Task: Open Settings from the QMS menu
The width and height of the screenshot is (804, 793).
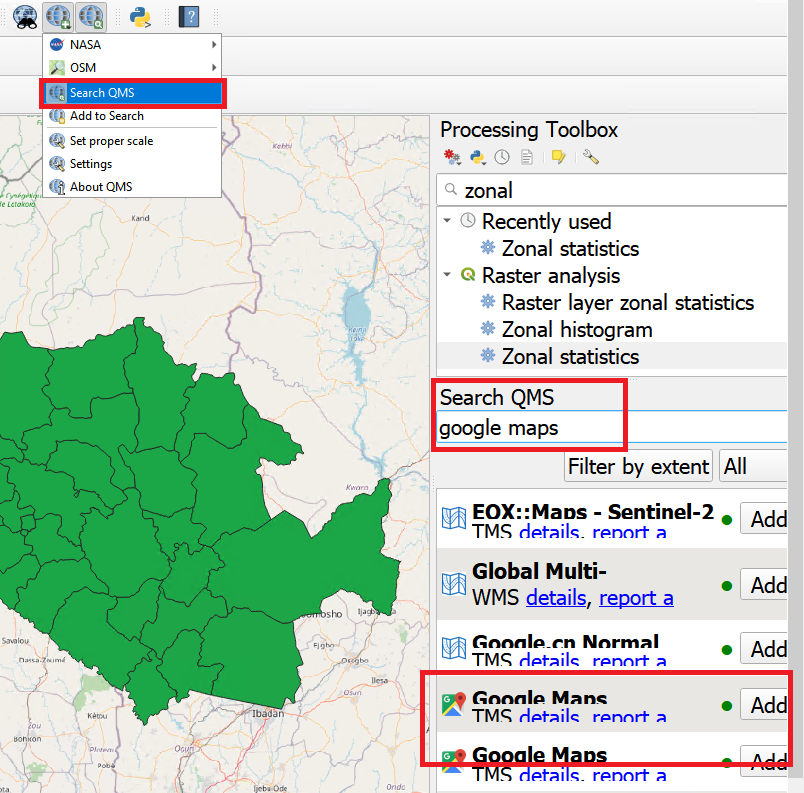Action: 132,164
